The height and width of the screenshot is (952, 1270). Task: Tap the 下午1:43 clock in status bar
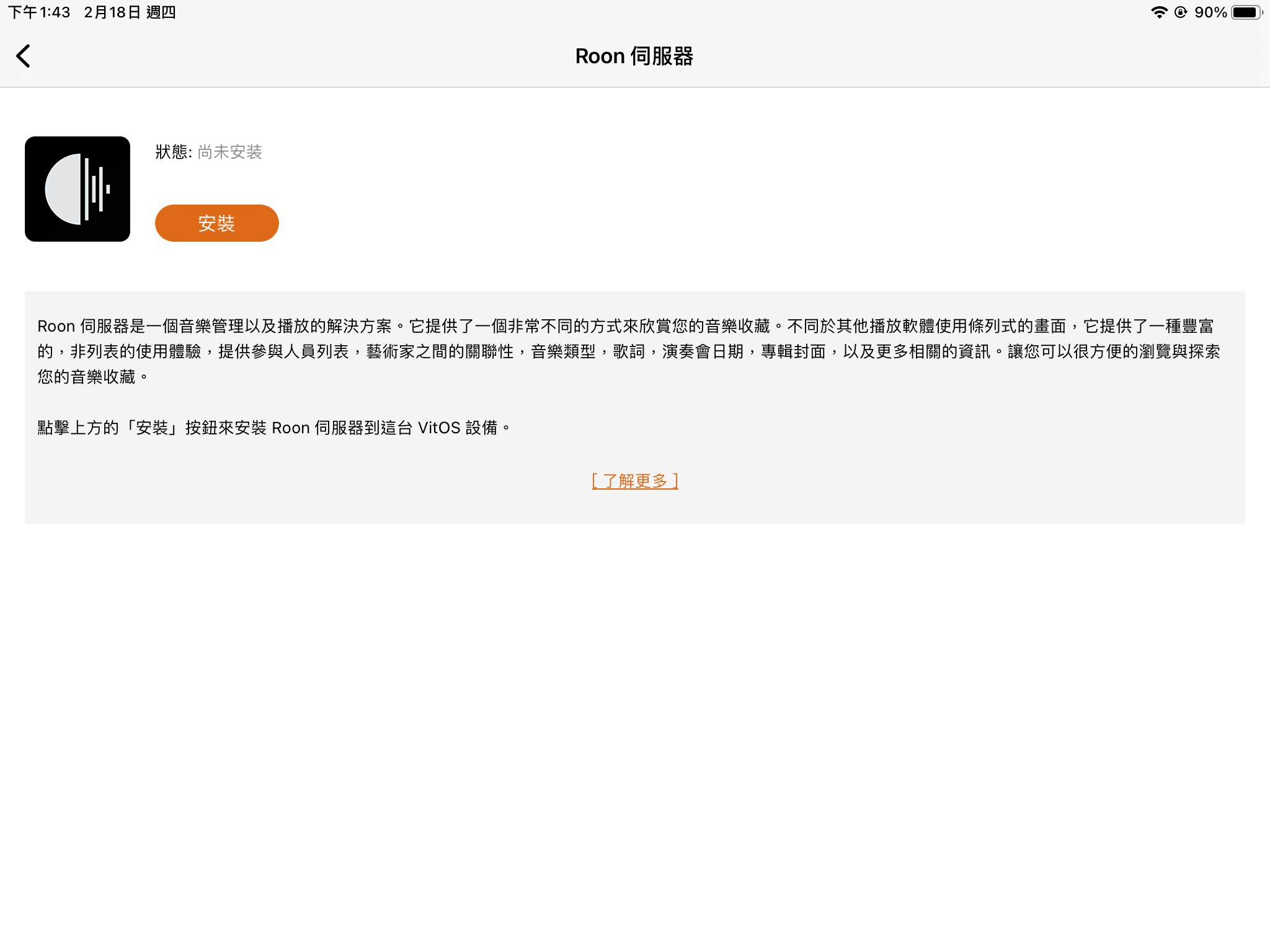point(39,12)
